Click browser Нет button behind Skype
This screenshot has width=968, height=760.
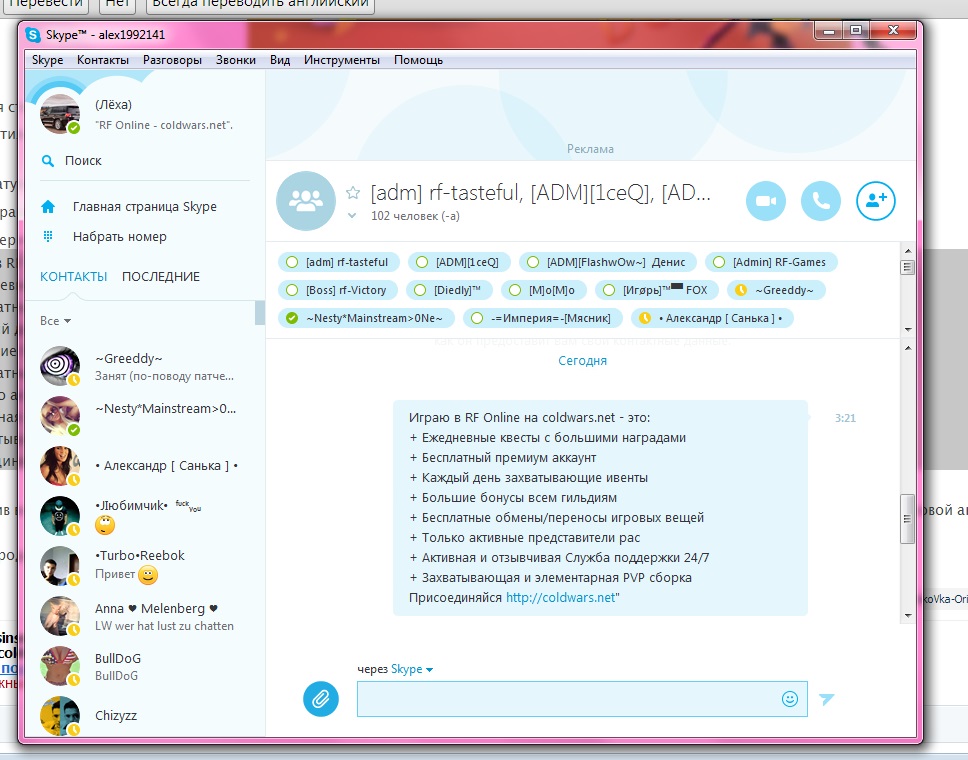pyautogui.click(x=117, y=4)
